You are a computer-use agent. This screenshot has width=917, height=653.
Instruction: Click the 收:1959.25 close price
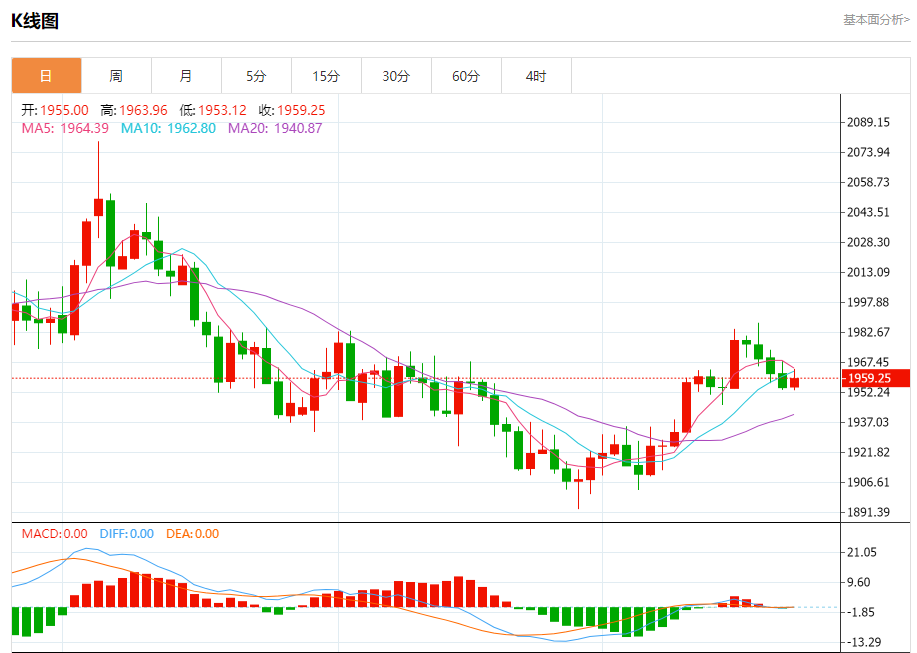pyautogui.click(x=292, y=110)
